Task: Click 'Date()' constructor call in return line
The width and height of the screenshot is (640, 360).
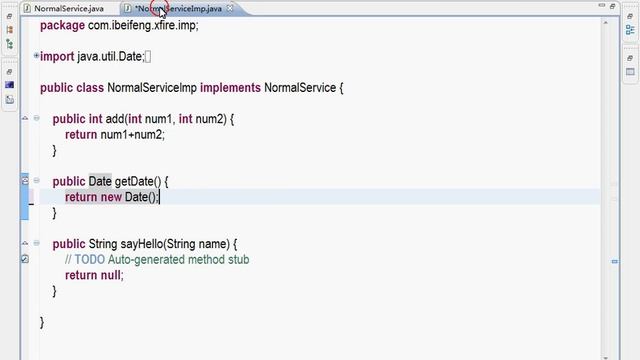Action: (140, 197)
